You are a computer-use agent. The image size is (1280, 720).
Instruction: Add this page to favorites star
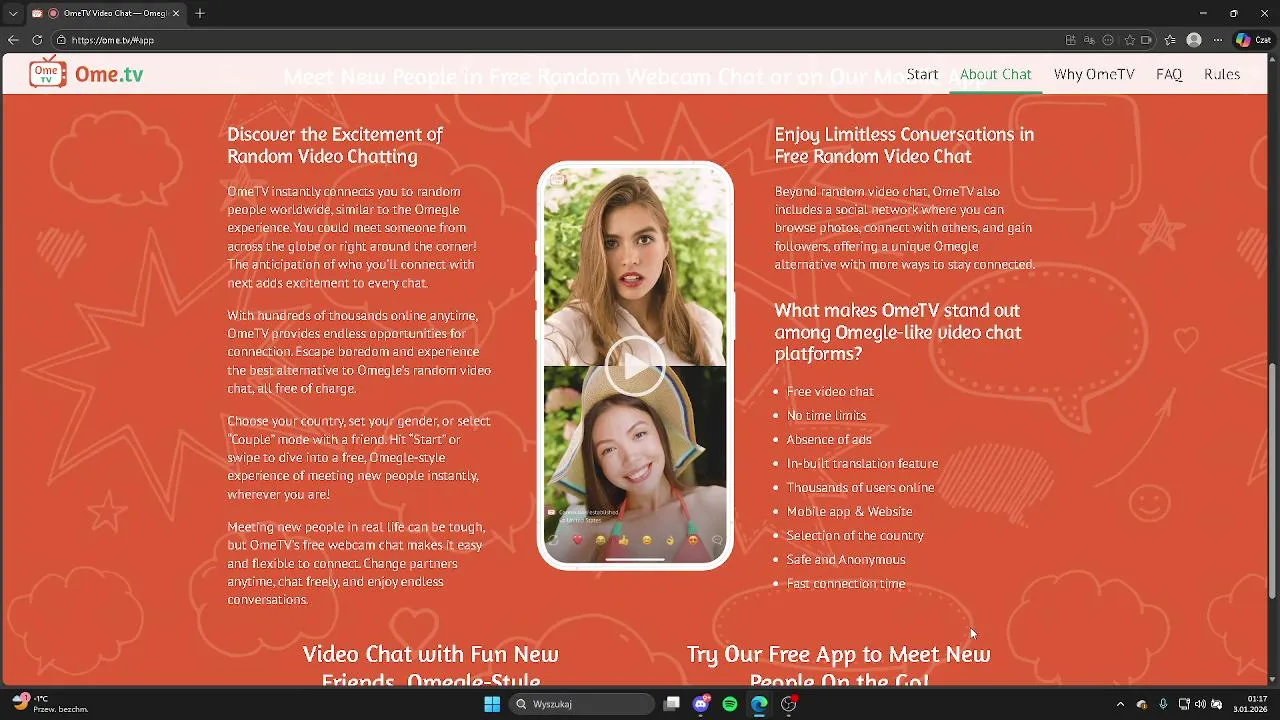click(1130, 40)
